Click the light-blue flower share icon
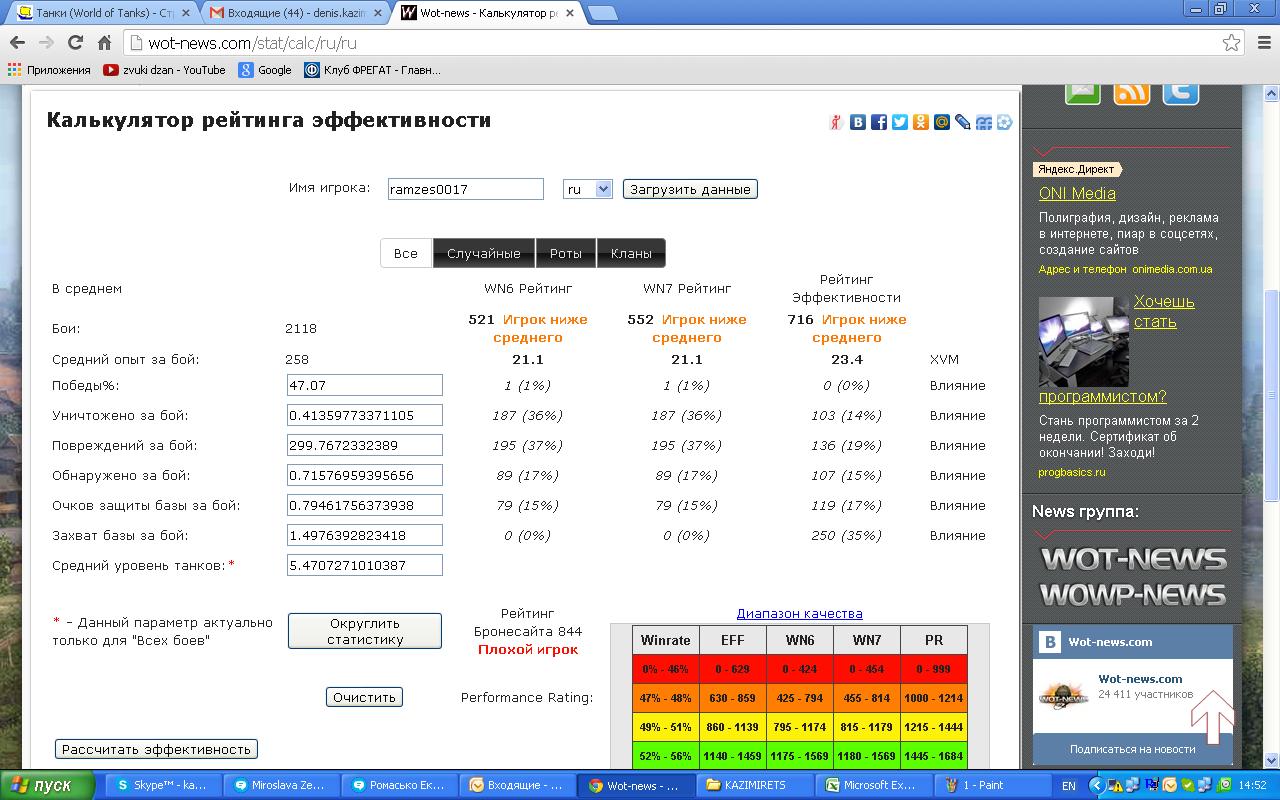Image resolution: width=1280 pixels, height=800 pixels. click(1005, 122)
